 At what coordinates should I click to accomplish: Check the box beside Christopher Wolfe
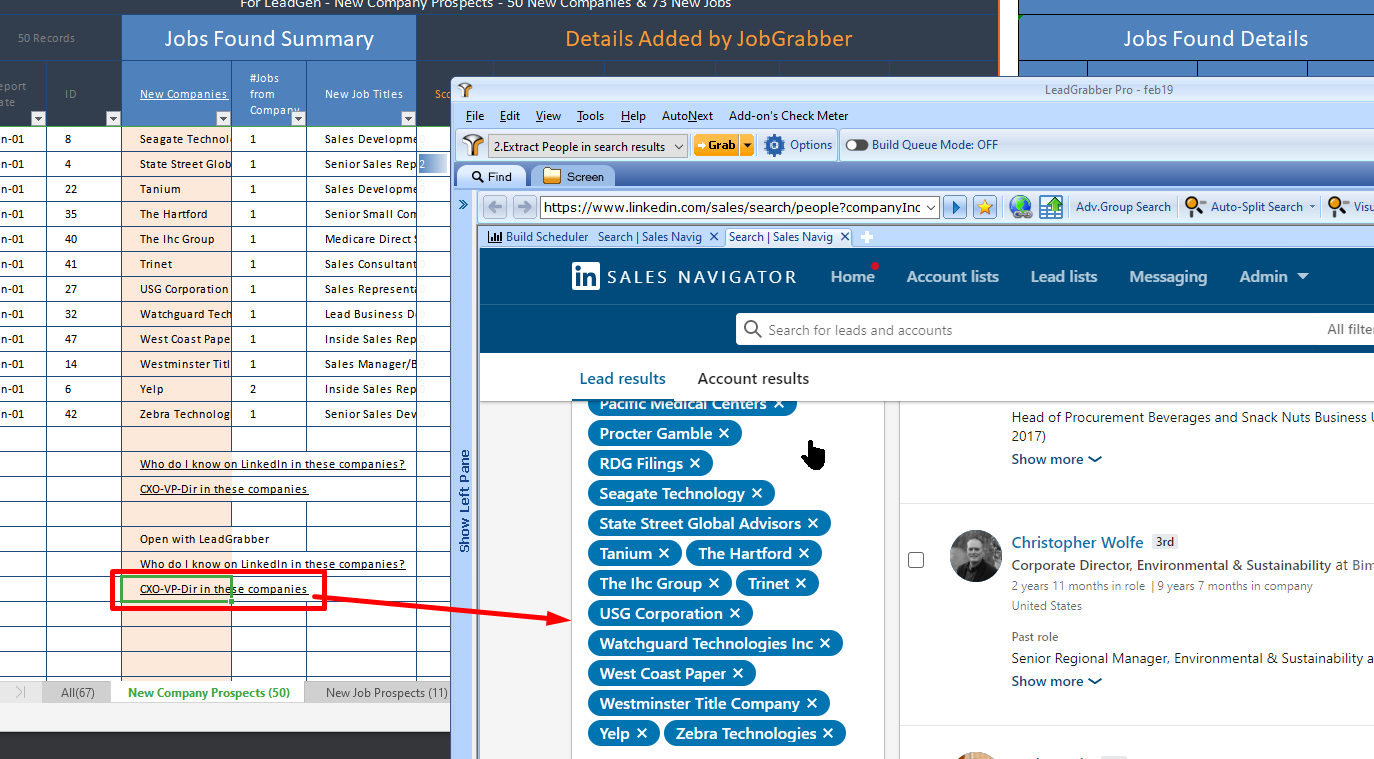tap(916, 560)
